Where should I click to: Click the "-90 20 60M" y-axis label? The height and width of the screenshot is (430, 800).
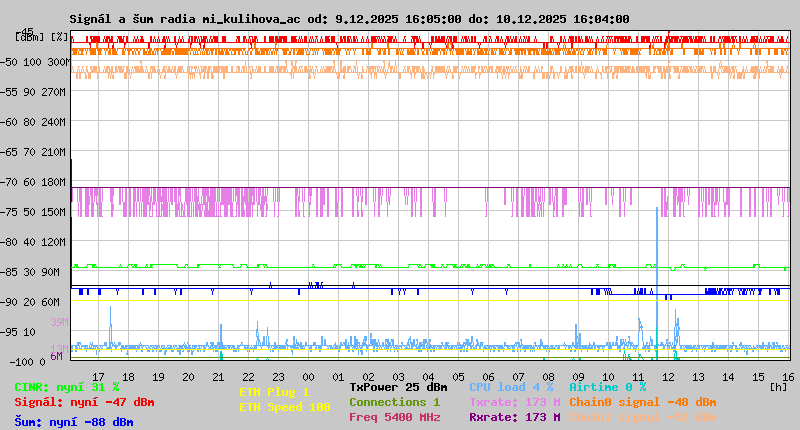click(x=30, y=302)
